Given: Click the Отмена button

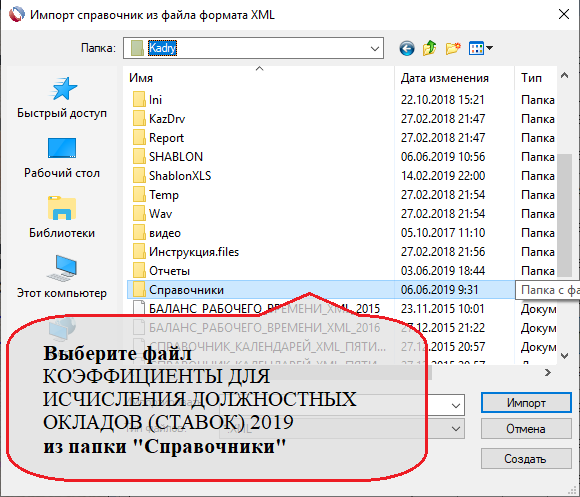Looking at the screenshot, I should [526, 429].
